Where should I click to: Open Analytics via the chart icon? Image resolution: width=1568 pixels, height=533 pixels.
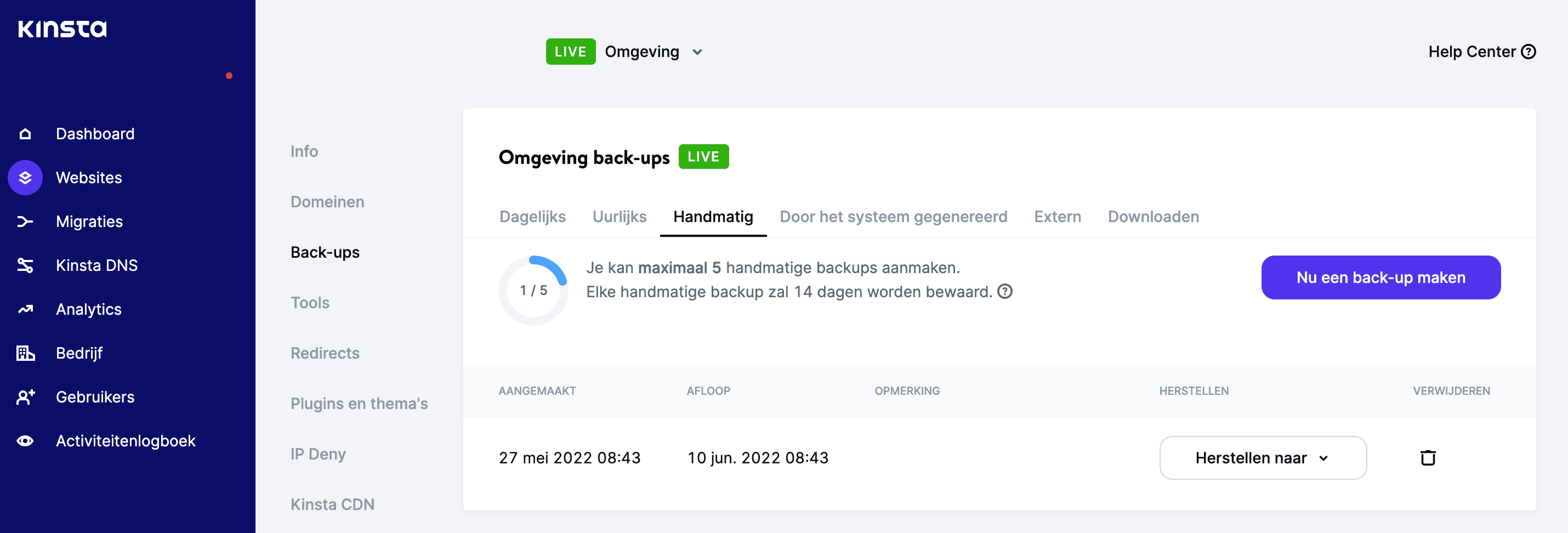pos(24,309)
